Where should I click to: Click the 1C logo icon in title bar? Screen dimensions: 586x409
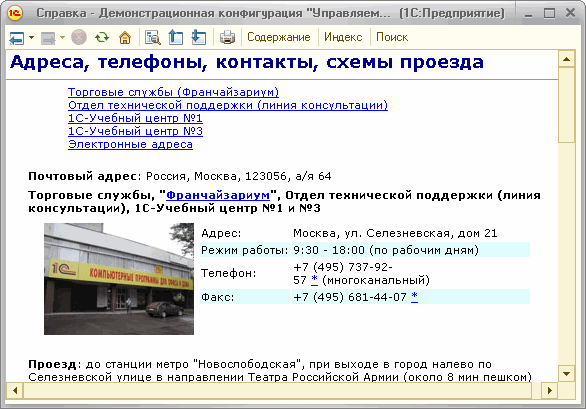pos(15,13)
